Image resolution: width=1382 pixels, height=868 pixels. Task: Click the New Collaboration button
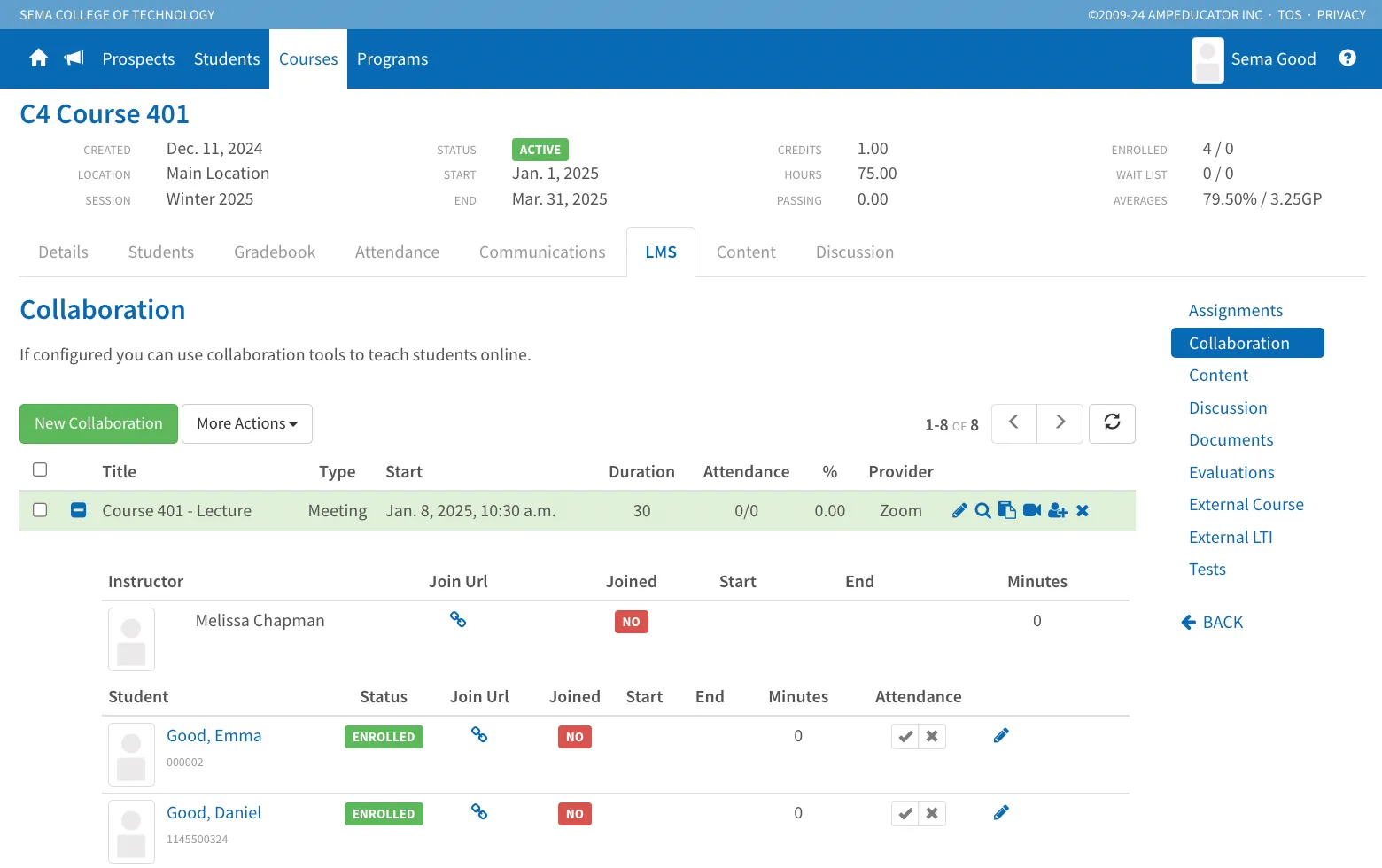click(98, 424)
